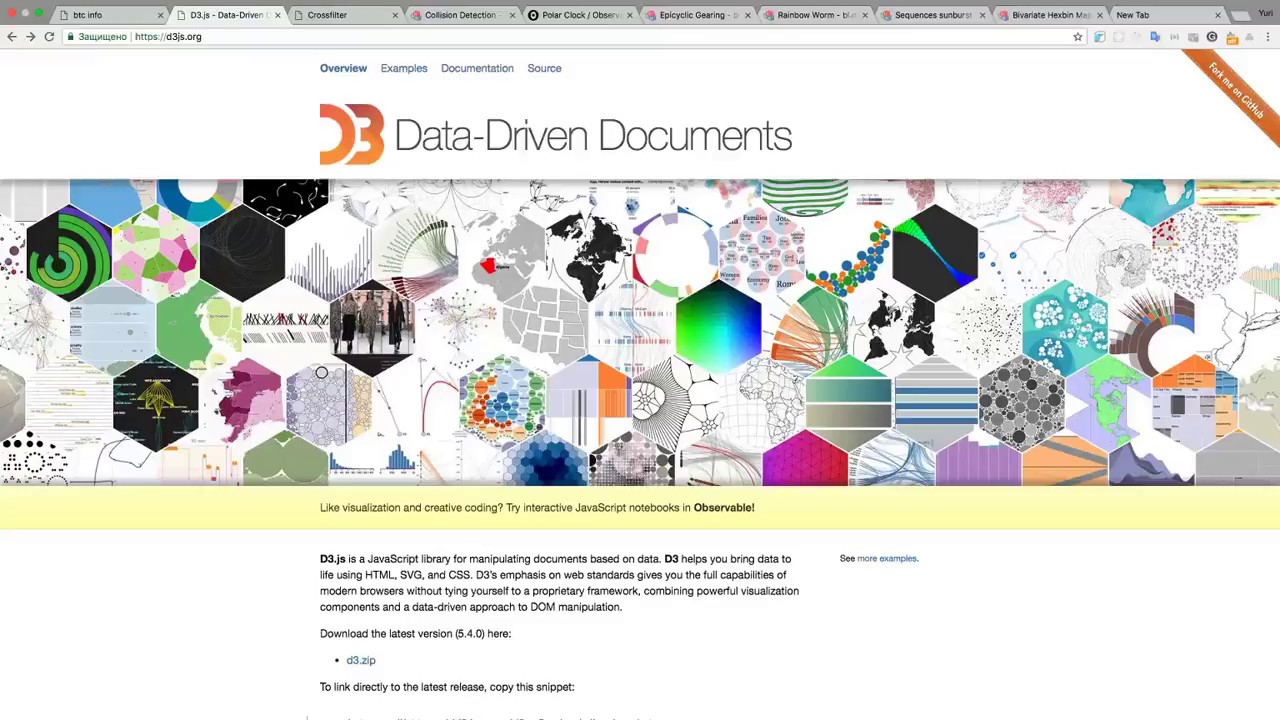Click the 'Download the latest version (5.4.0) here:' text
The image size is (1280, 720).
415,634
